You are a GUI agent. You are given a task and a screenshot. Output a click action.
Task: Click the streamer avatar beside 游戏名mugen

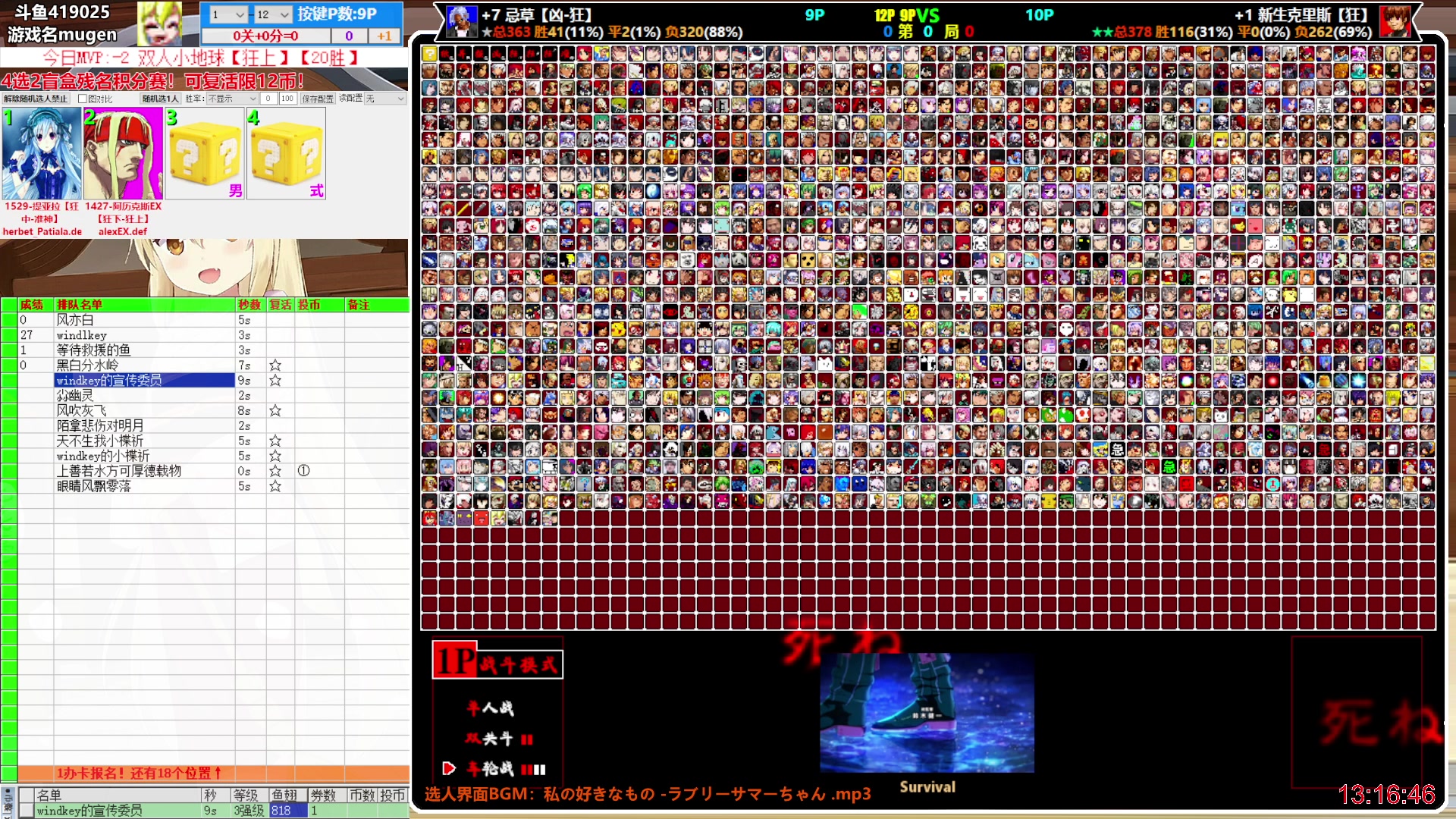[159, 24]
